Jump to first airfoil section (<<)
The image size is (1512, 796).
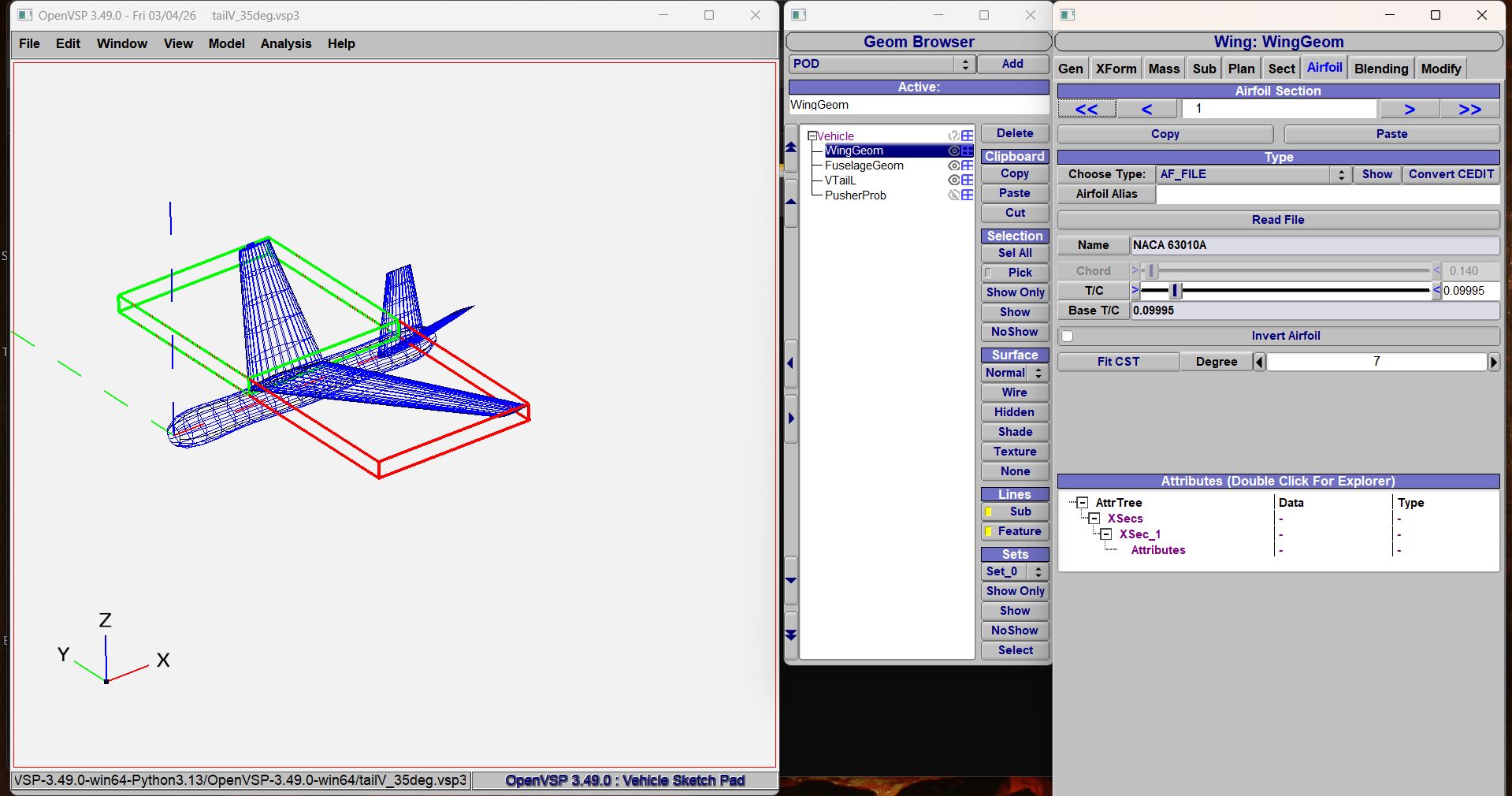pyautogui.click(x=1087, y=110)
